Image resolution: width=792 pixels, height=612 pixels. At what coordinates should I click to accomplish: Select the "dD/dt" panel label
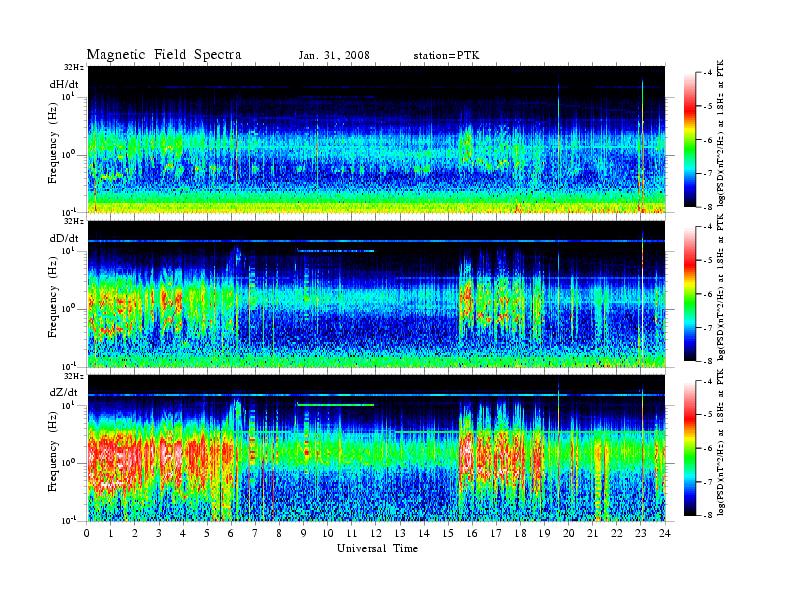[64, 238]
